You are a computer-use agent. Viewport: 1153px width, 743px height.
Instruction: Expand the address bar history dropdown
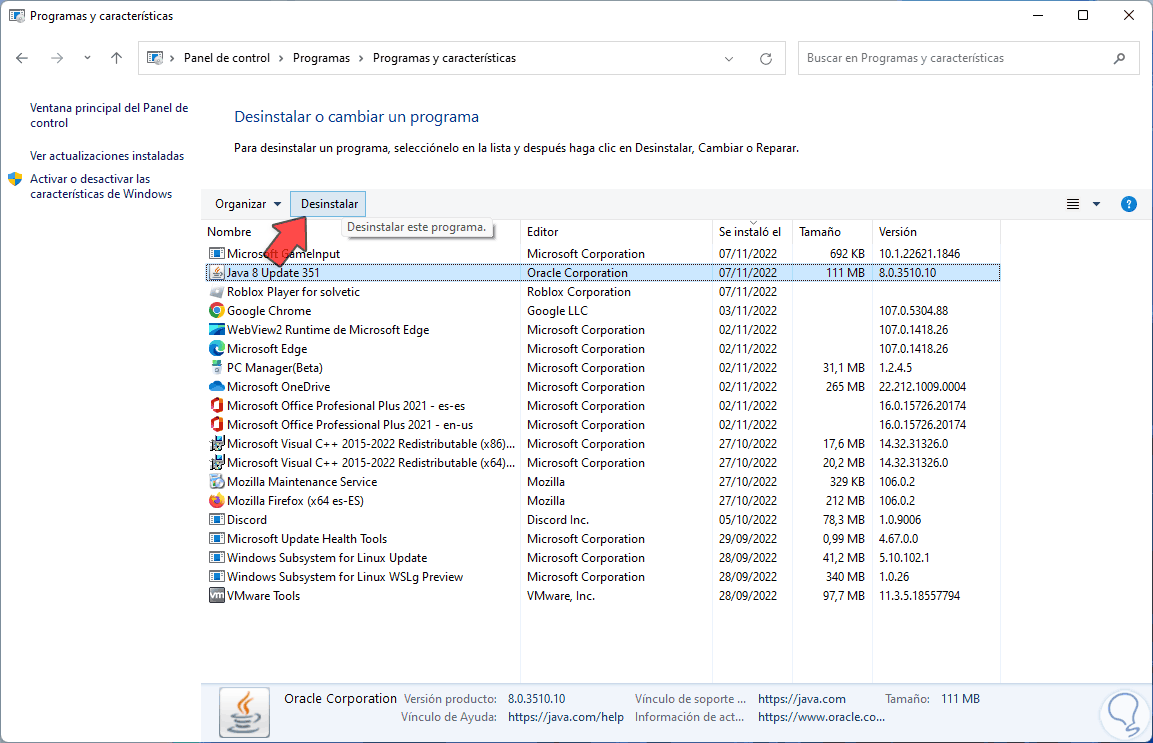click(729, 58)
